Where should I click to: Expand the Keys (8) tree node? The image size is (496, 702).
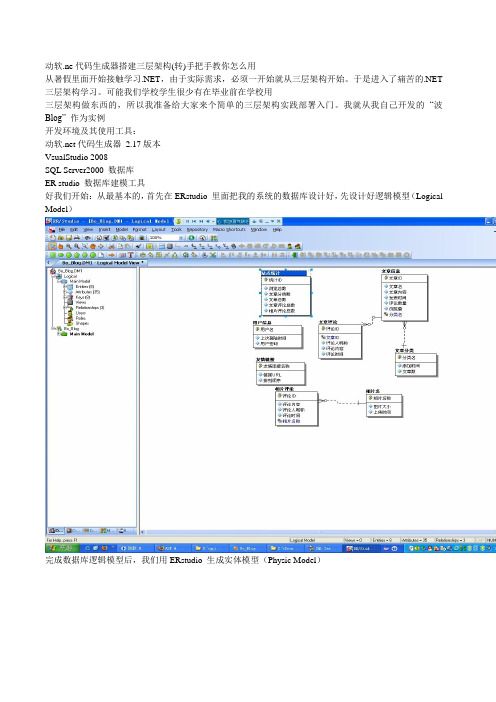[x=64, y=297]
